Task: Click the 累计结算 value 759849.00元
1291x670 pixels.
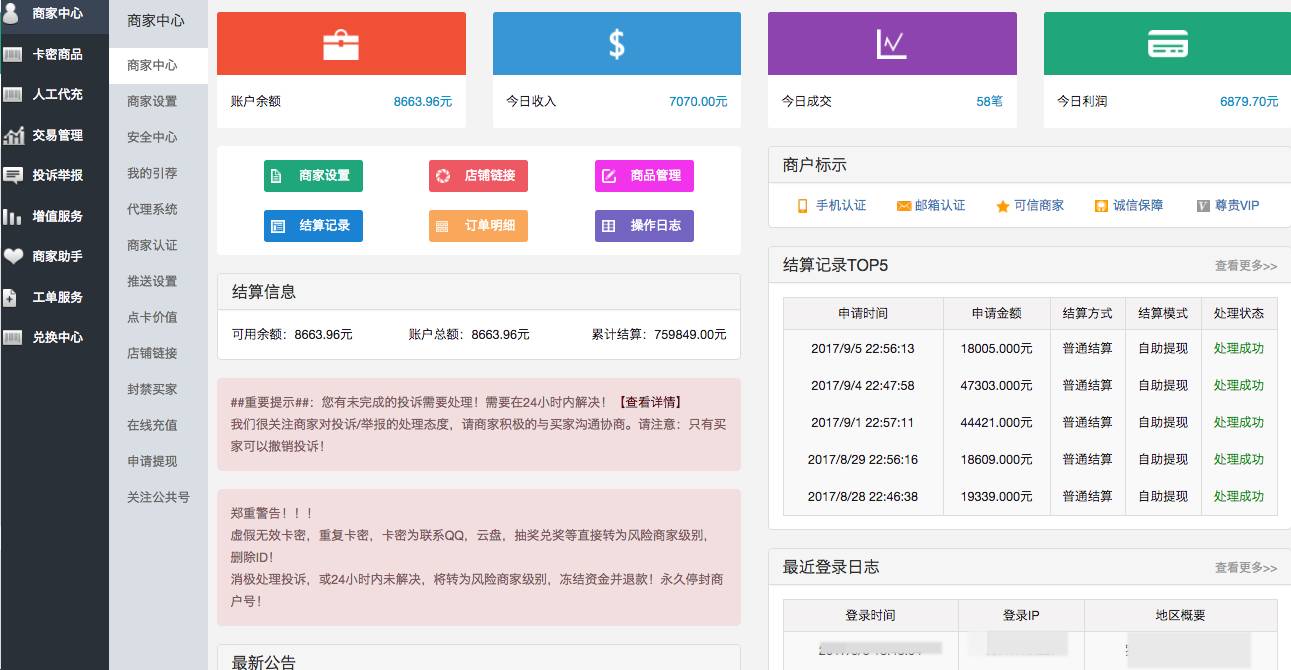Action: (690, 335)
